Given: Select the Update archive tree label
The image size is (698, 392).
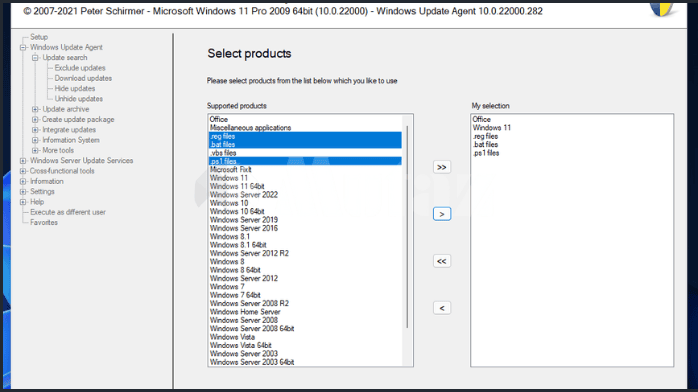Looking at the screenshot, I should click(x=66, y=109).
